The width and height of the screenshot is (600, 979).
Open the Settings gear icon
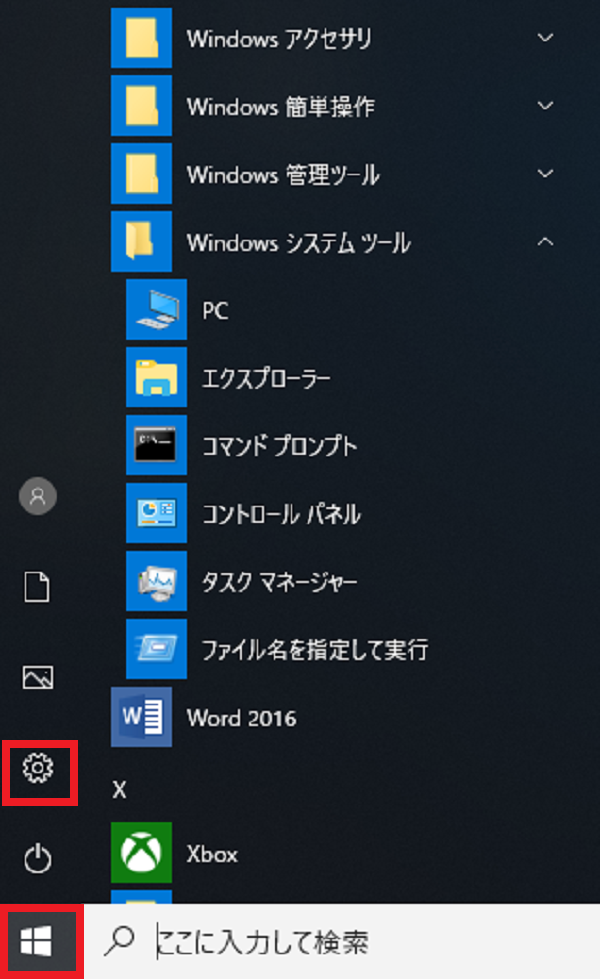click(38, 768)
